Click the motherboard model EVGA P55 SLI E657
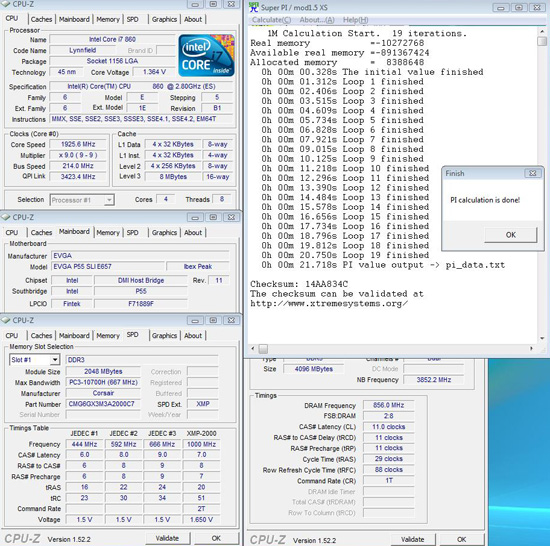550x546 pixels. (108, 267)
